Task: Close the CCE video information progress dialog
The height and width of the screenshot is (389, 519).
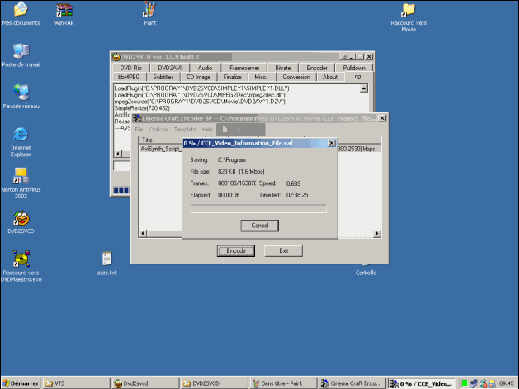Action: pyautogui.click(x=331, y=143)
